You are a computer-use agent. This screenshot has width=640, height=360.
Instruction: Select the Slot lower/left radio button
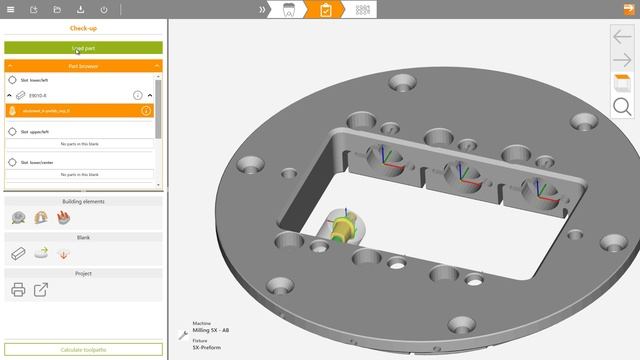(x=12, y=80)
